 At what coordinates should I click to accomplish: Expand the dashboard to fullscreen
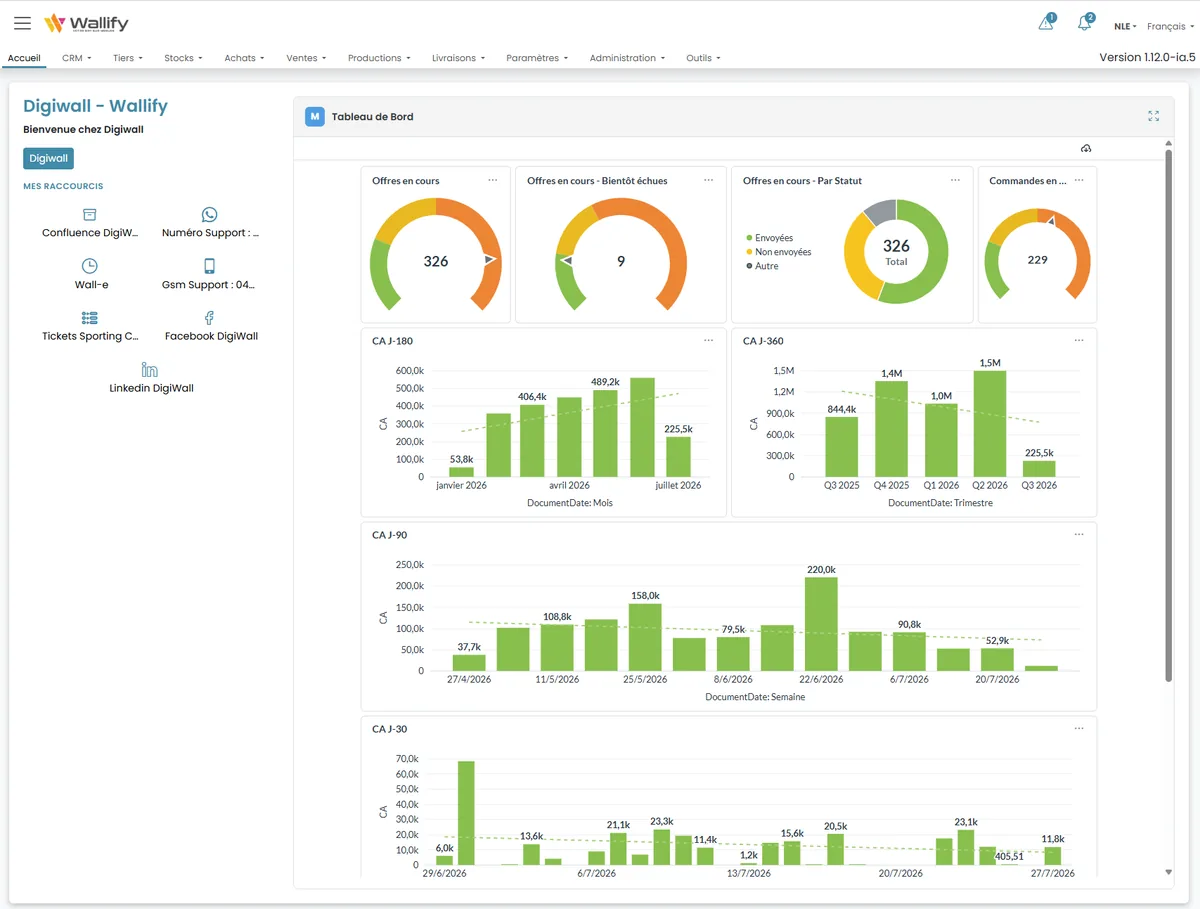coord(1154,116)
